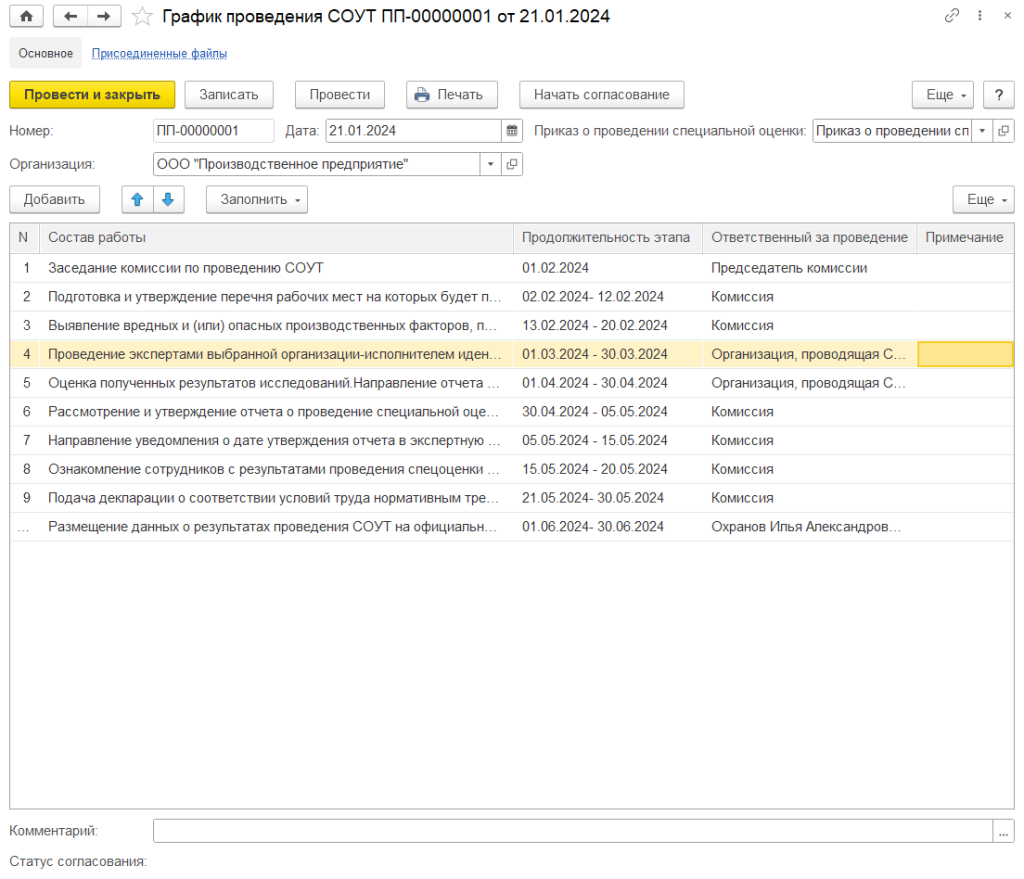Move row up with blue up arrow
The width and height of the screenshot is (1024, 879).
(x=138, y=199)
